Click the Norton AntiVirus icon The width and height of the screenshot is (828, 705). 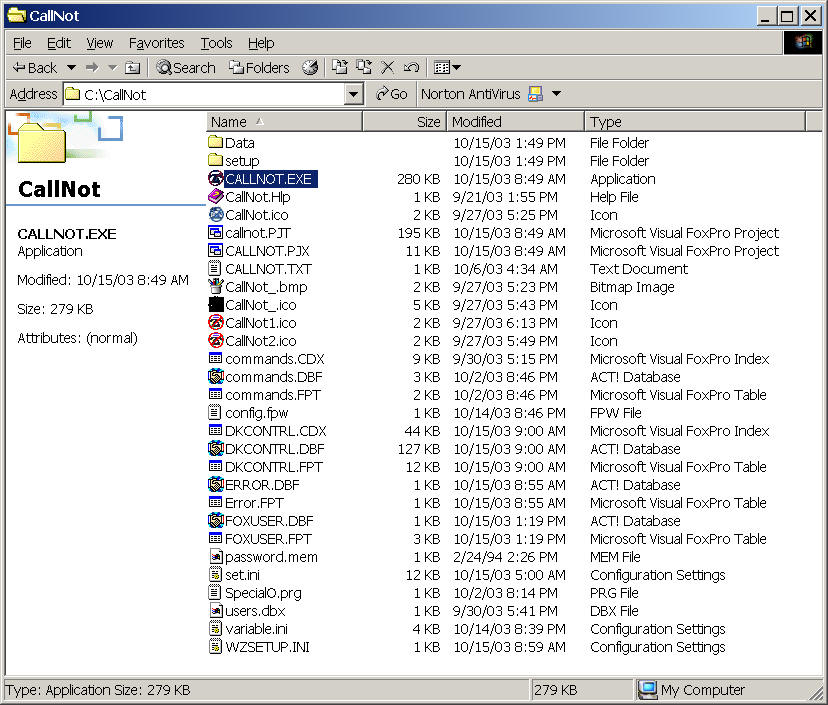pyautogui.click(x=535, y=94)
